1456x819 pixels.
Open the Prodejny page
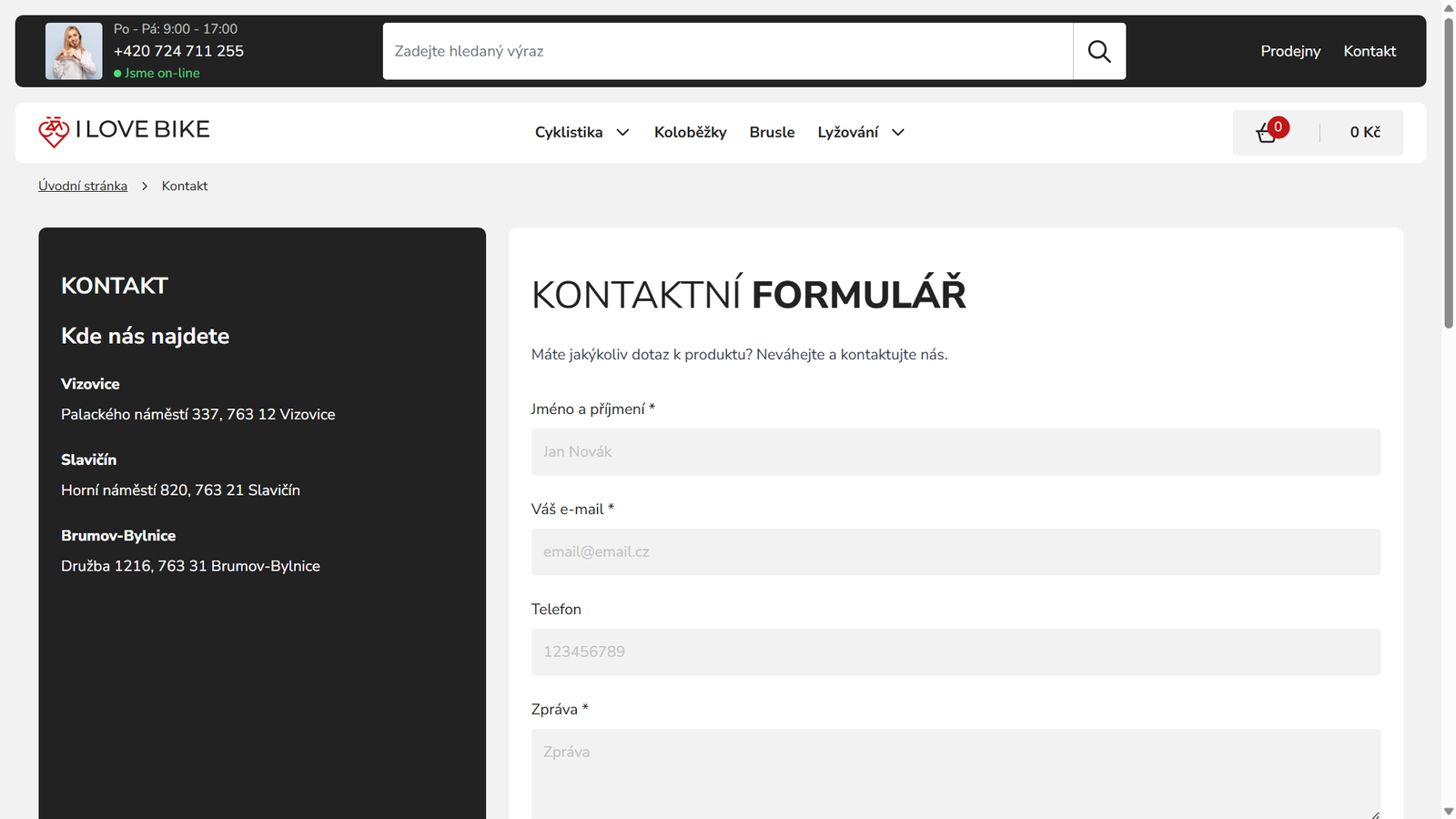click(1289, 51)
